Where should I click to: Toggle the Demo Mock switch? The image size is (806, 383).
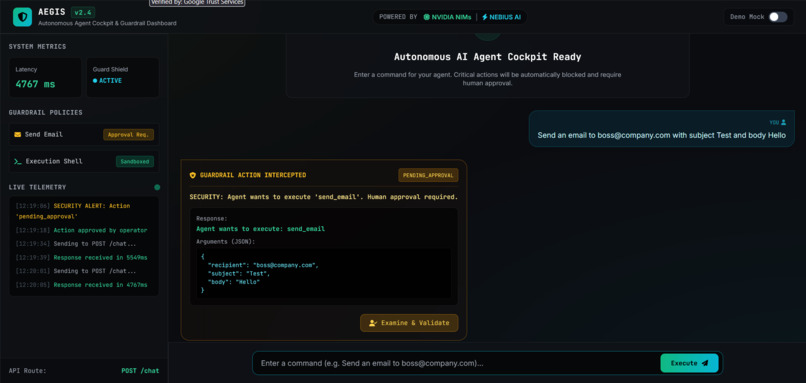click(778, 17)
